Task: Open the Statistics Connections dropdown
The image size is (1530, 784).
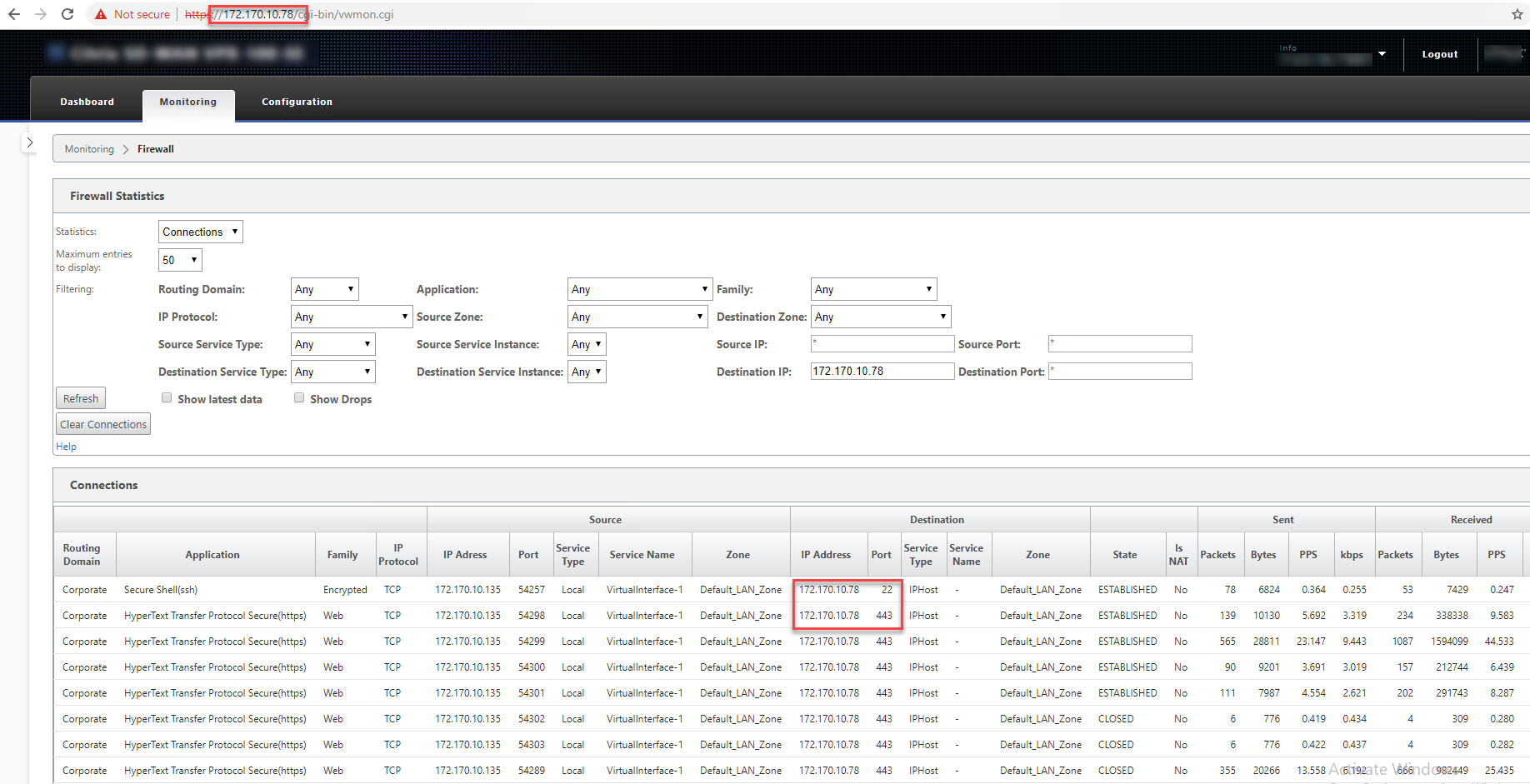Action: [x=201, y=232]
